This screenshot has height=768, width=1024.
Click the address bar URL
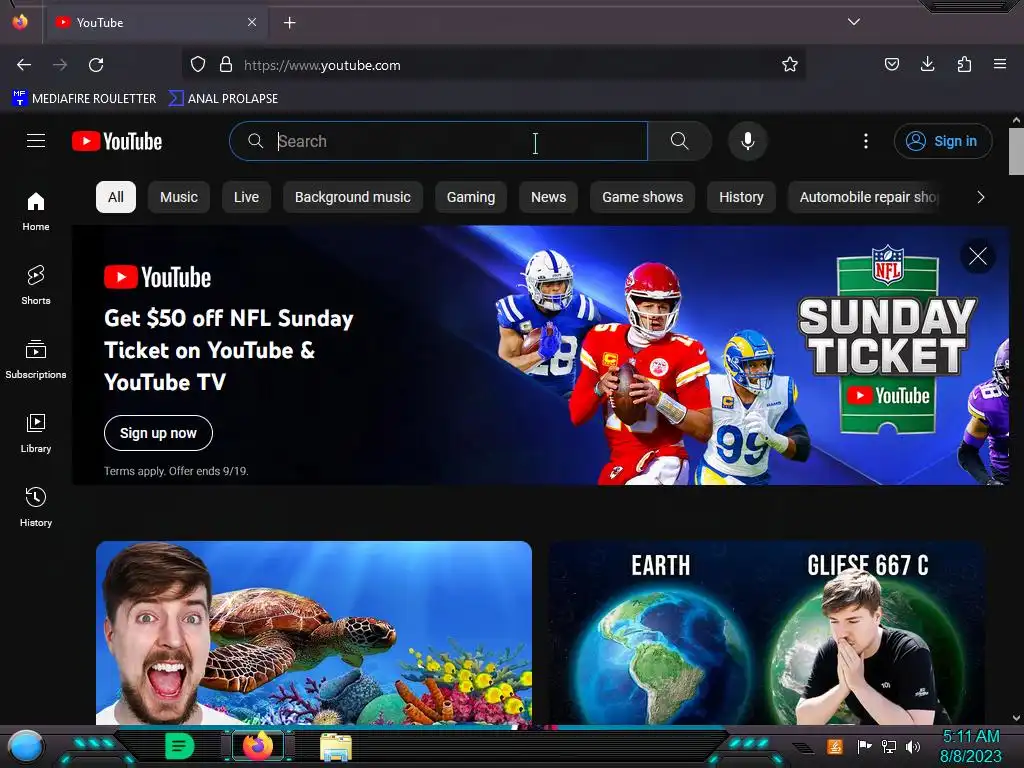(322, 65)
